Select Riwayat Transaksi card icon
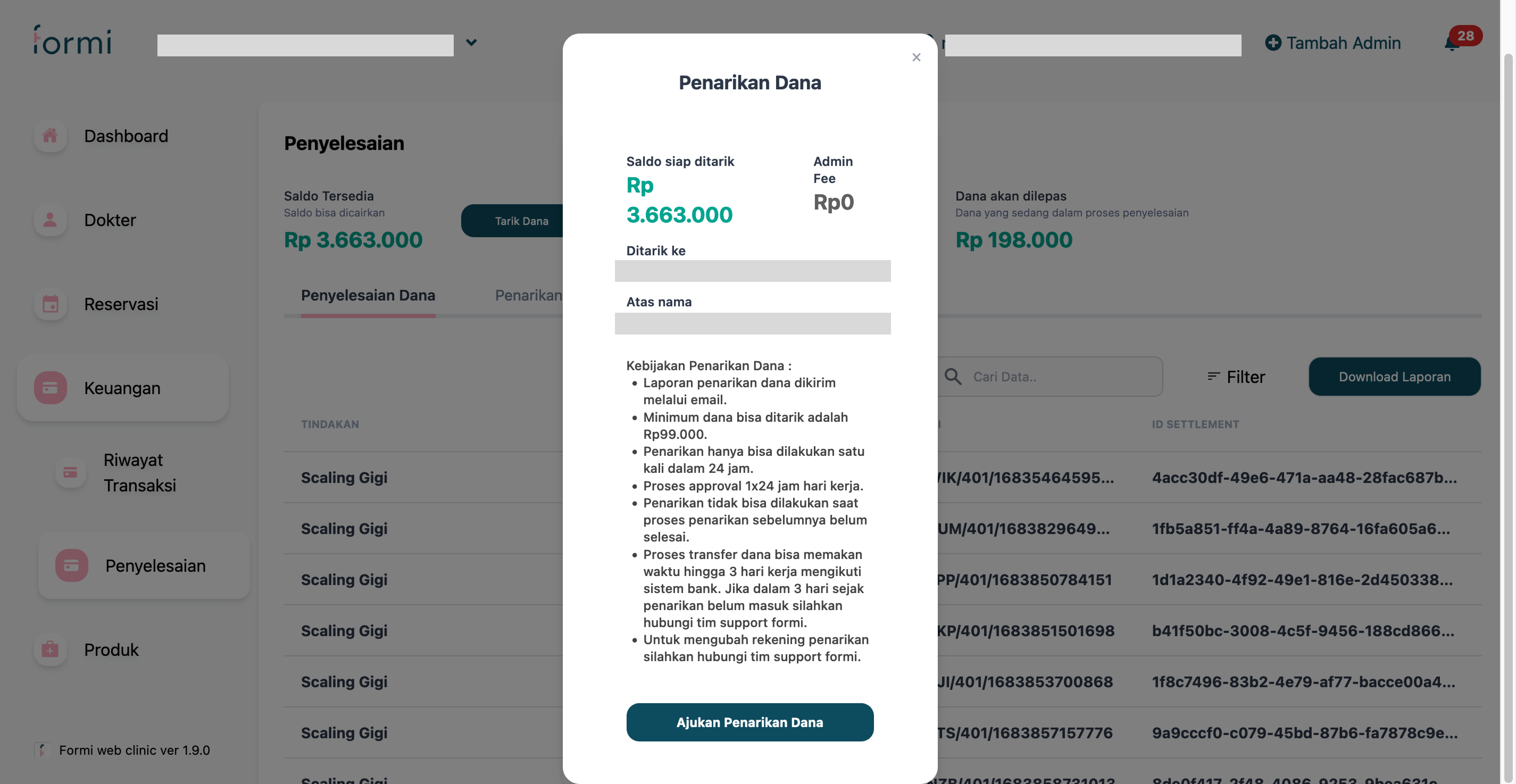Viewport: 1516px width, 784px height. point(70,472)
